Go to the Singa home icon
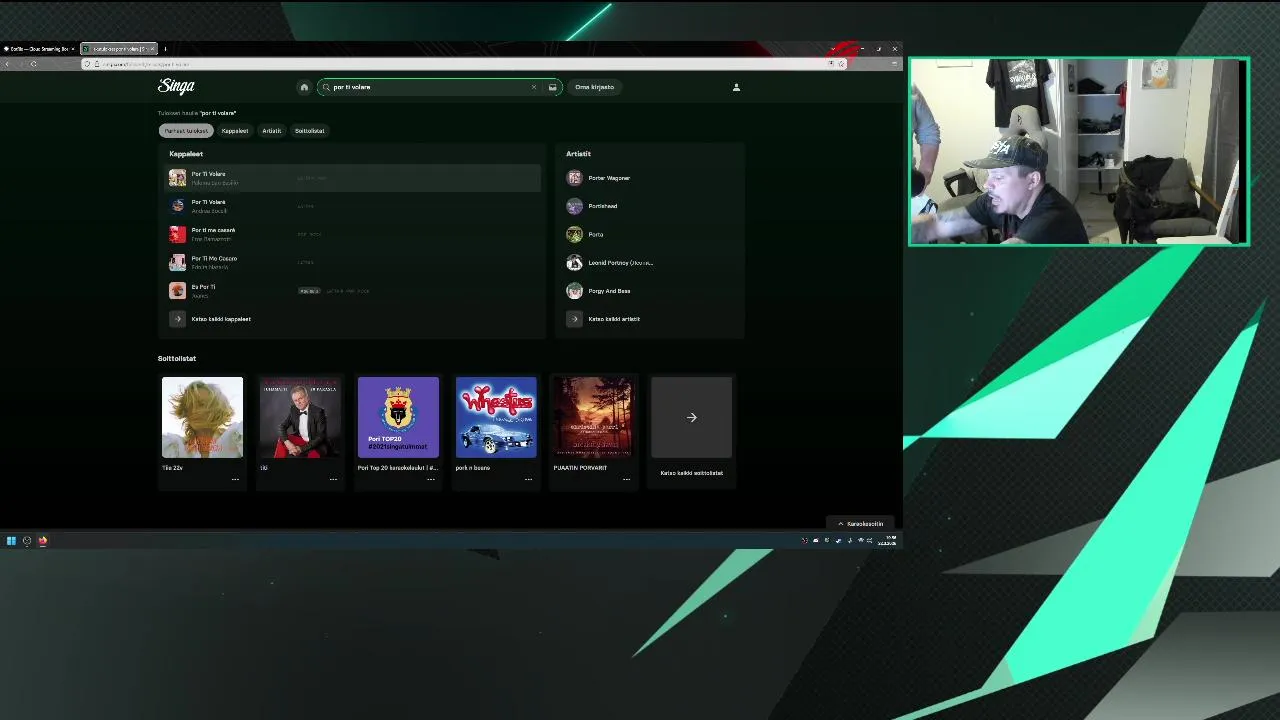Screen dimensions: 1280x720 (x=304, y=87)
